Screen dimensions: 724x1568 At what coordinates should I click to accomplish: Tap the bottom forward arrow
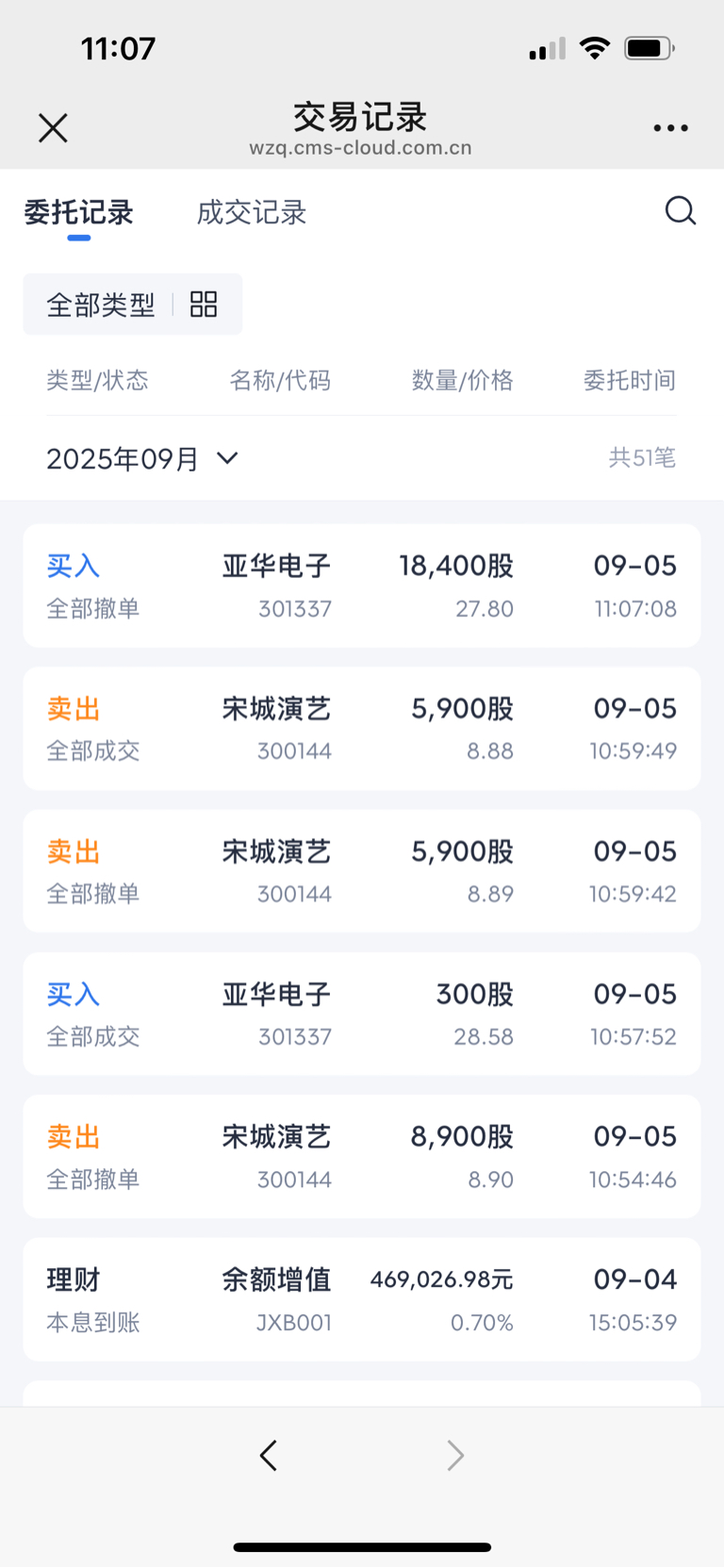coord(455,1455)
